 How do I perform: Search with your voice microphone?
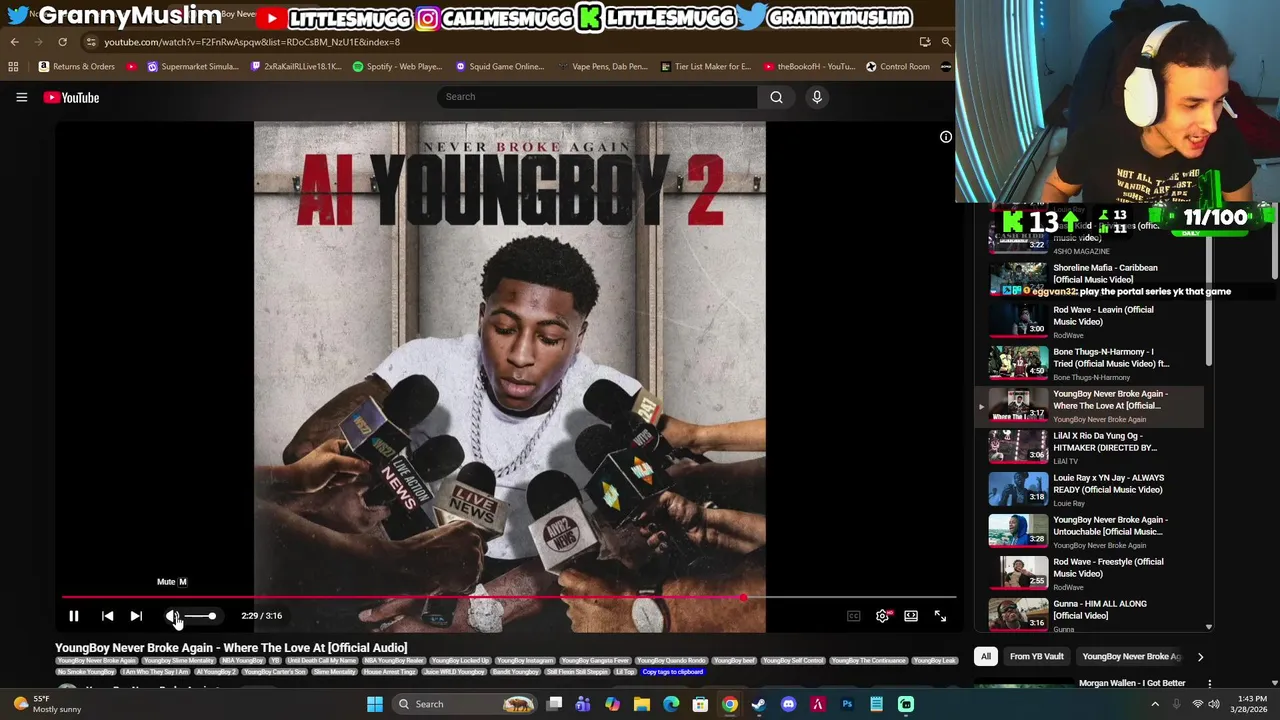pyautogui.click(x=817, y=97)
